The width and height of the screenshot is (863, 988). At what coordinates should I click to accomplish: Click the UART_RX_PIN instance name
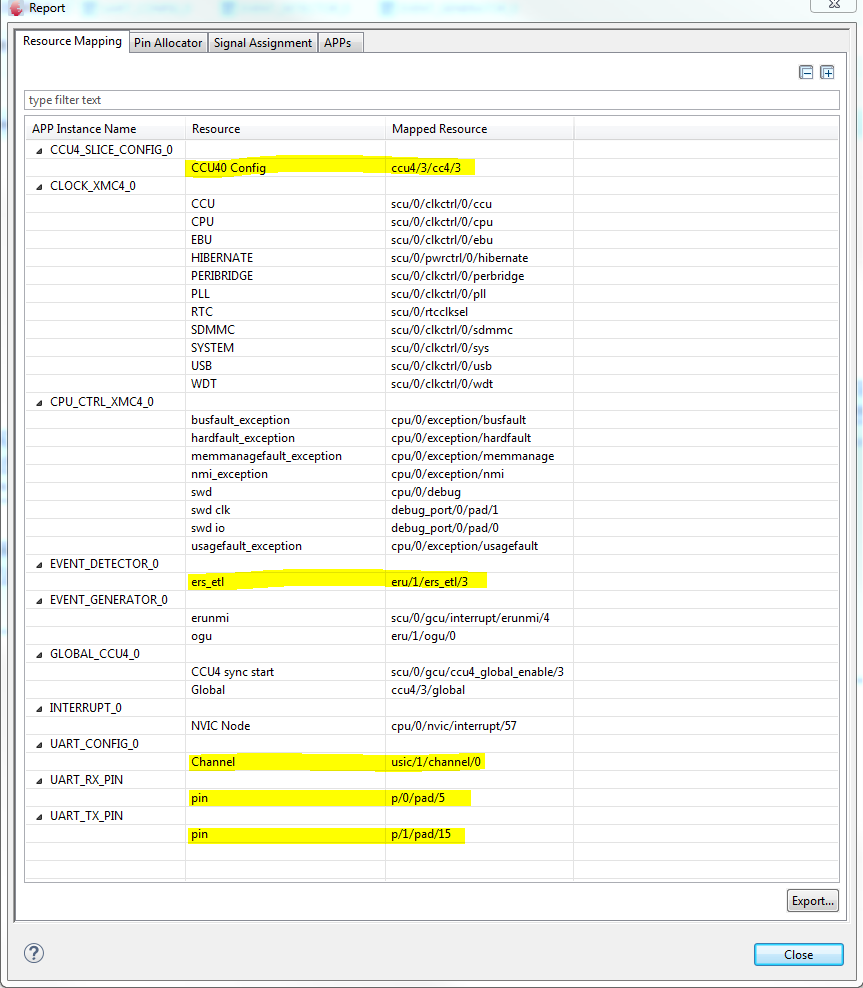[86, 780]
